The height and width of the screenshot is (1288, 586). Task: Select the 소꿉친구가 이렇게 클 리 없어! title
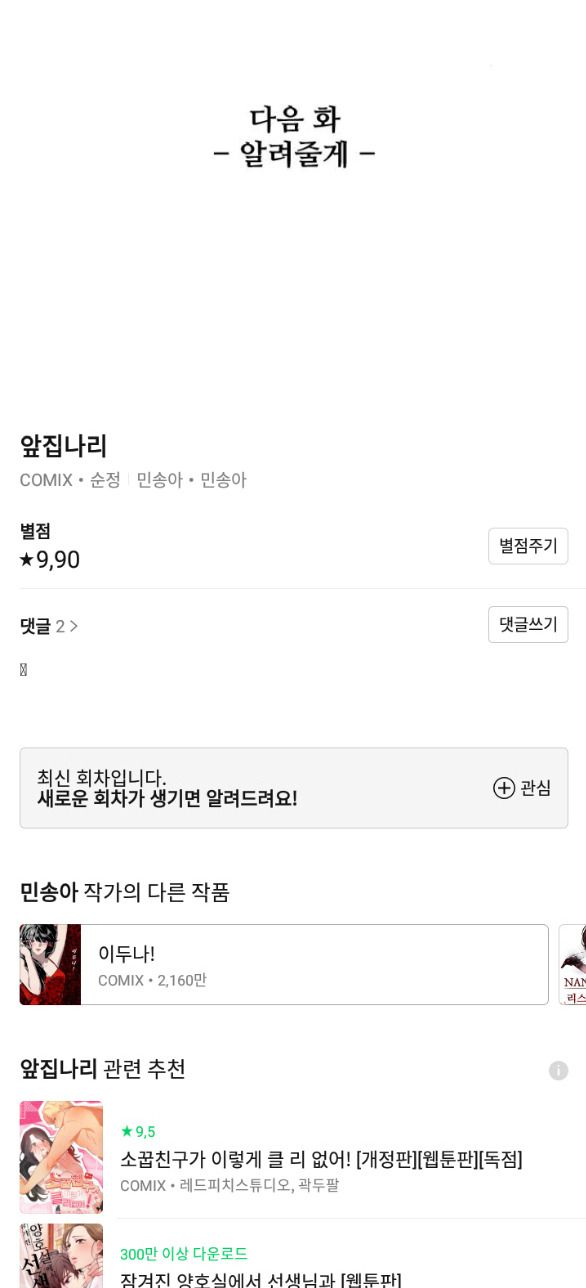tap(321, 1159)
